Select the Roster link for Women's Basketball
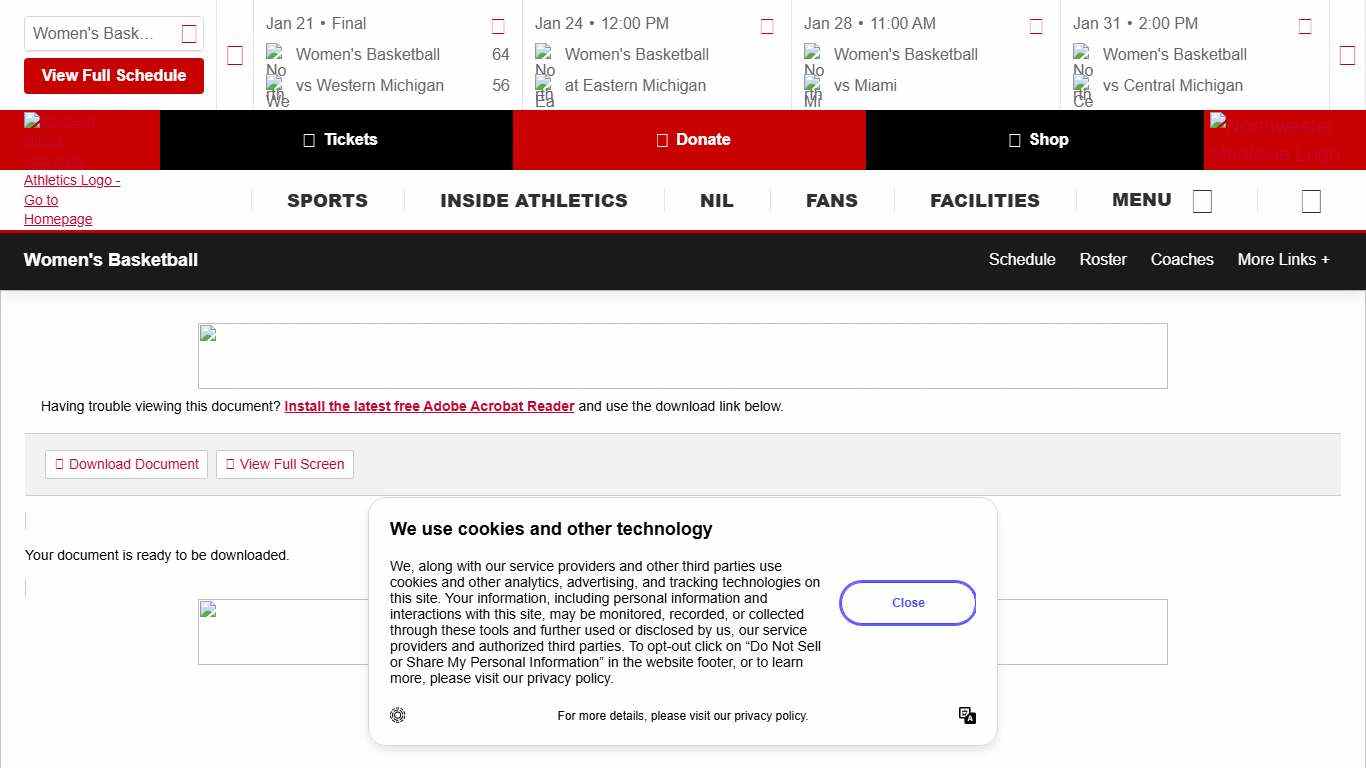This screenshot has width=1366, height=768. point(1103,260)
